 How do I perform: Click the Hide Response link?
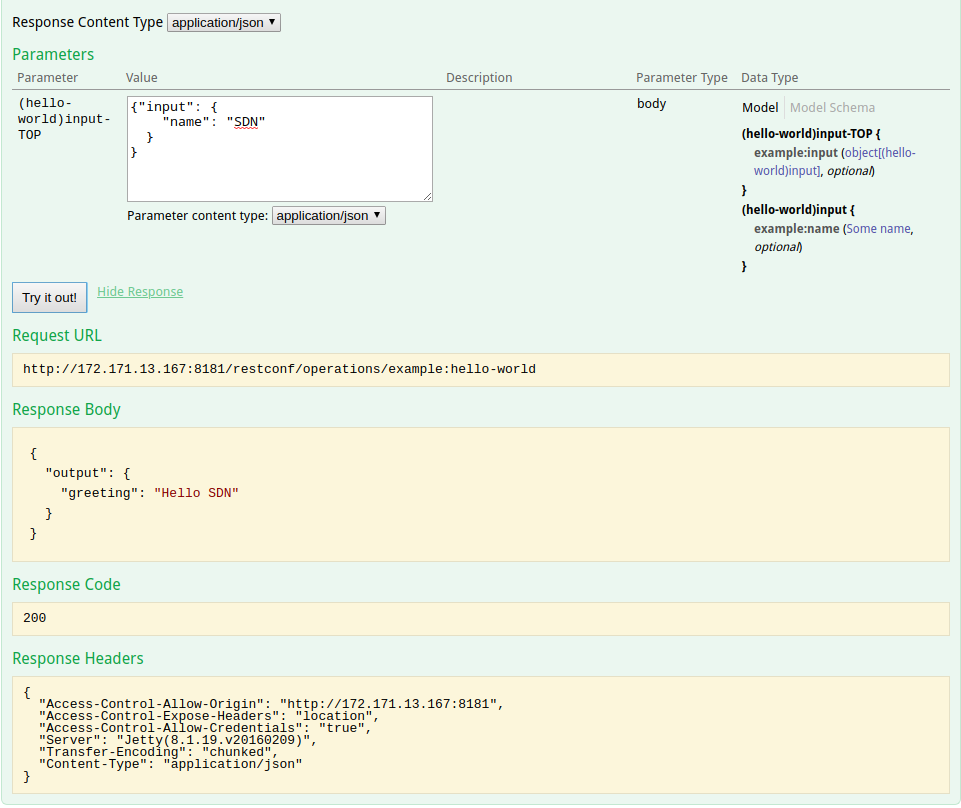pos(140,292)
